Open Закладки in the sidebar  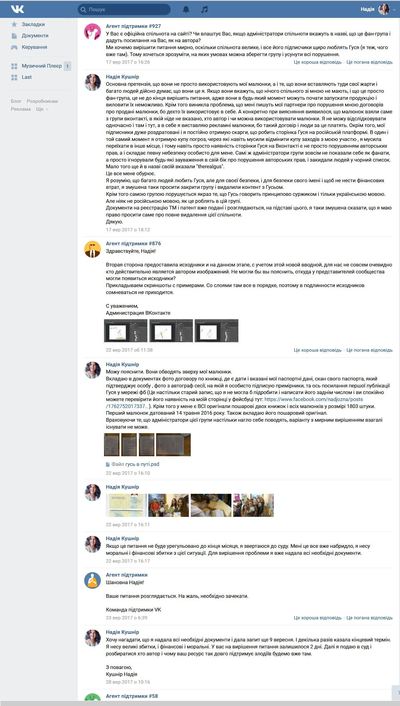point(33,24)
